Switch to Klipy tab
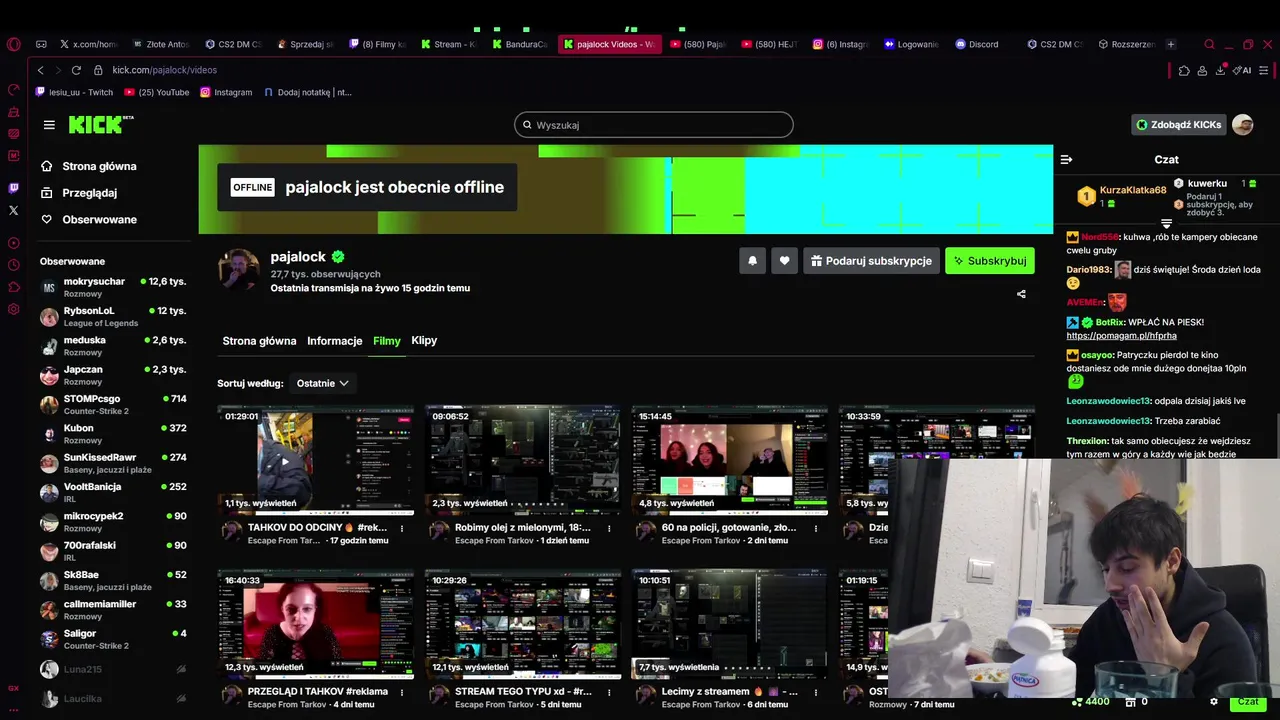Viewport: 1280px width, 720px height. 424,341
